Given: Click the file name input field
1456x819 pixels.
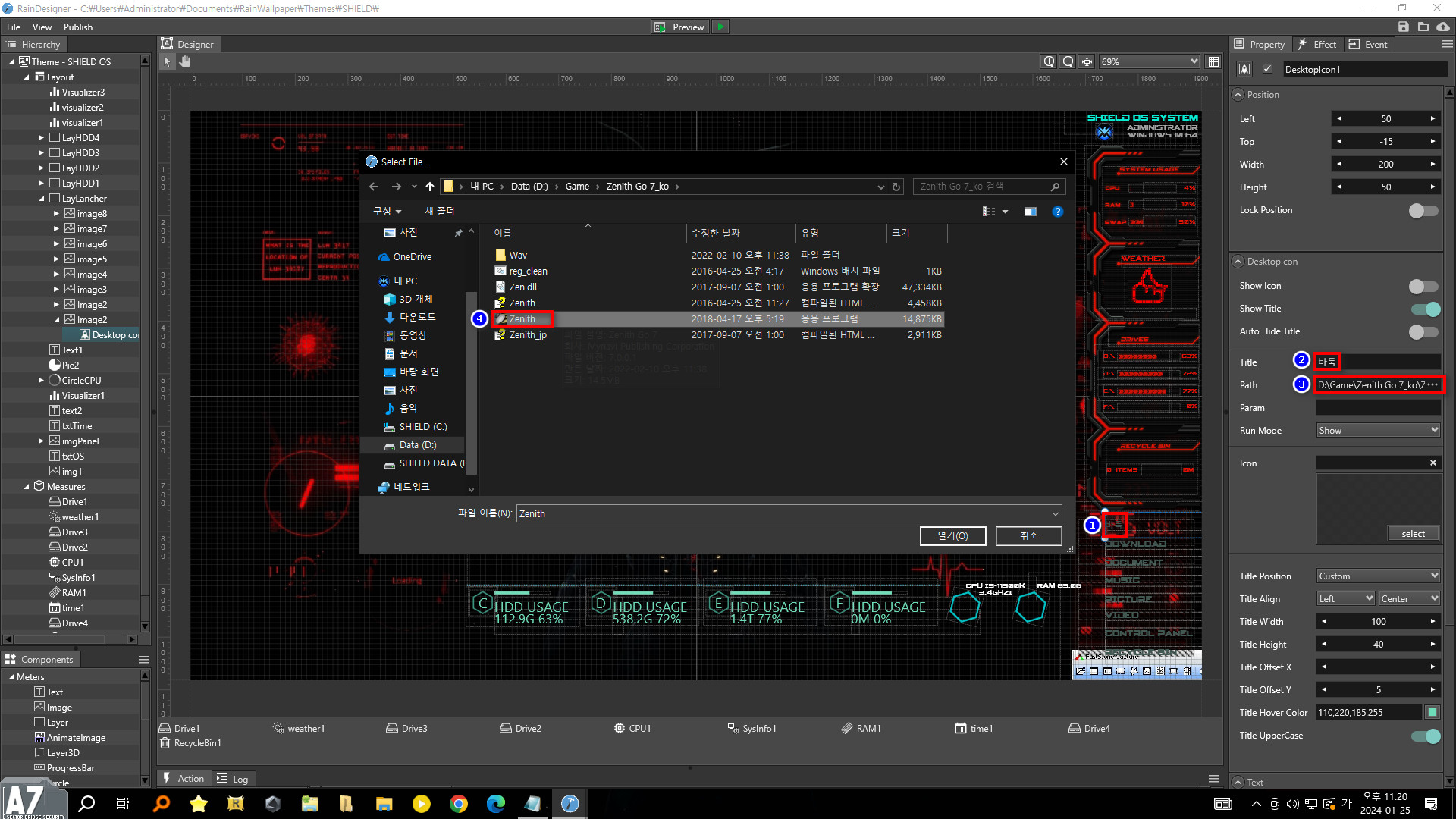Looking at the screenshot, I should [x=789, y=513].
